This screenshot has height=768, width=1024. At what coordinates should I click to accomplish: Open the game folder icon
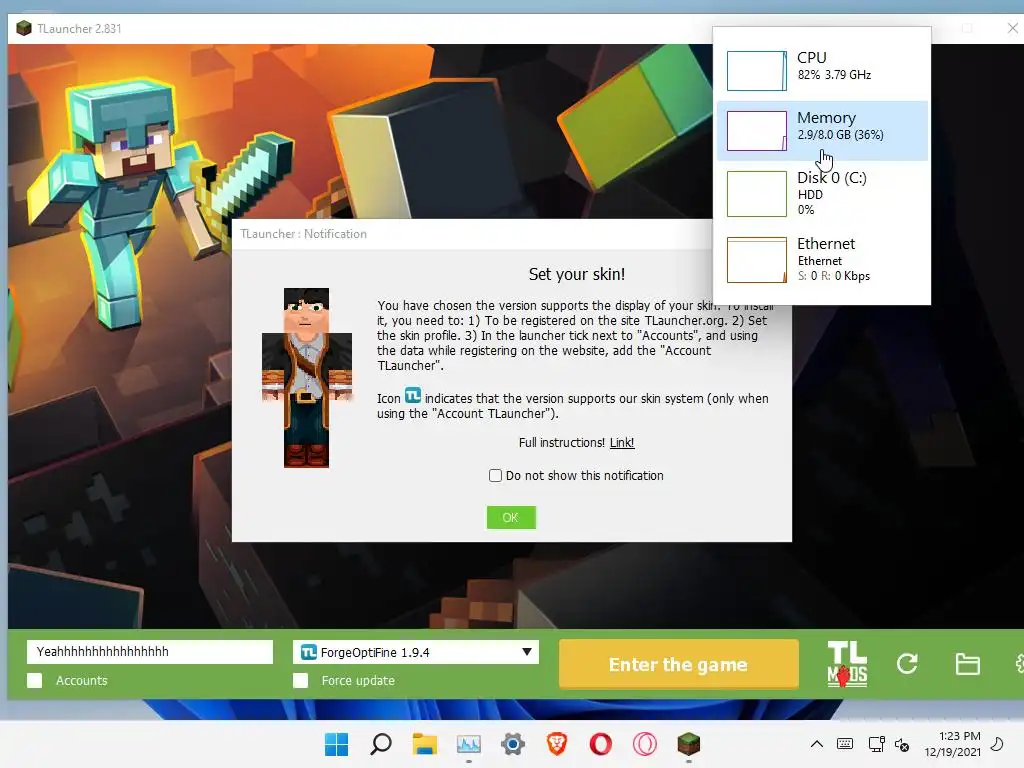[967, 664]
